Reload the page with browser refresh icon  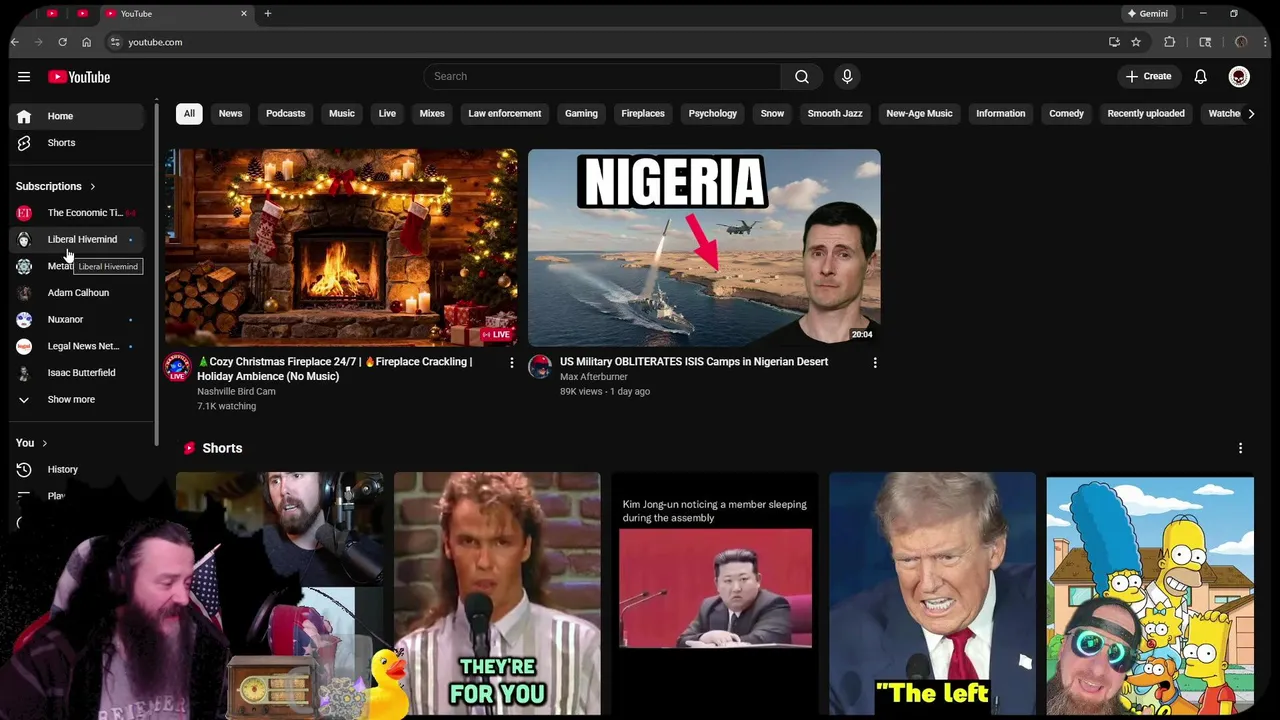[62, 42]
